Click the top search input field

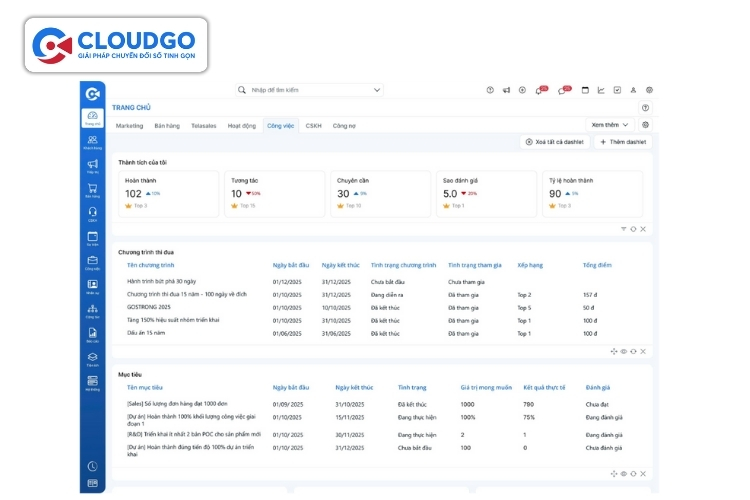pos(308,90)
